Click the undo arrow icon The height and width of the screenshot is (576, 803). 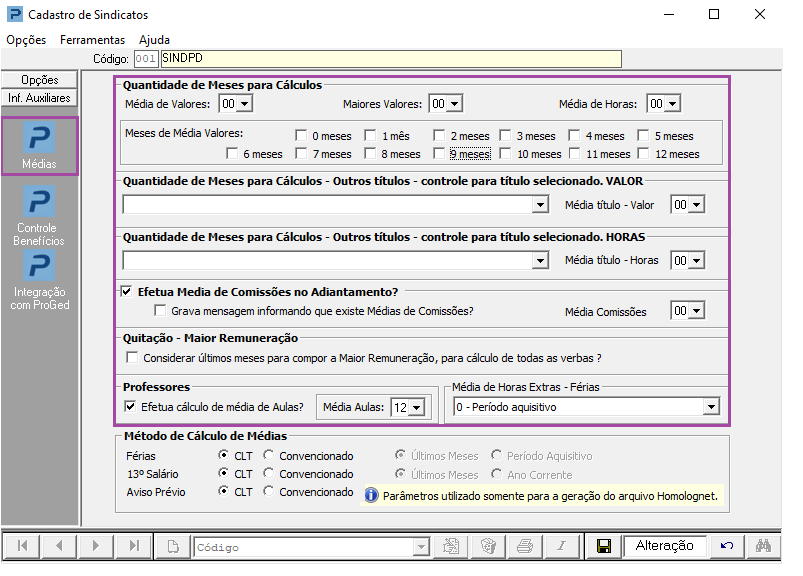726,546
